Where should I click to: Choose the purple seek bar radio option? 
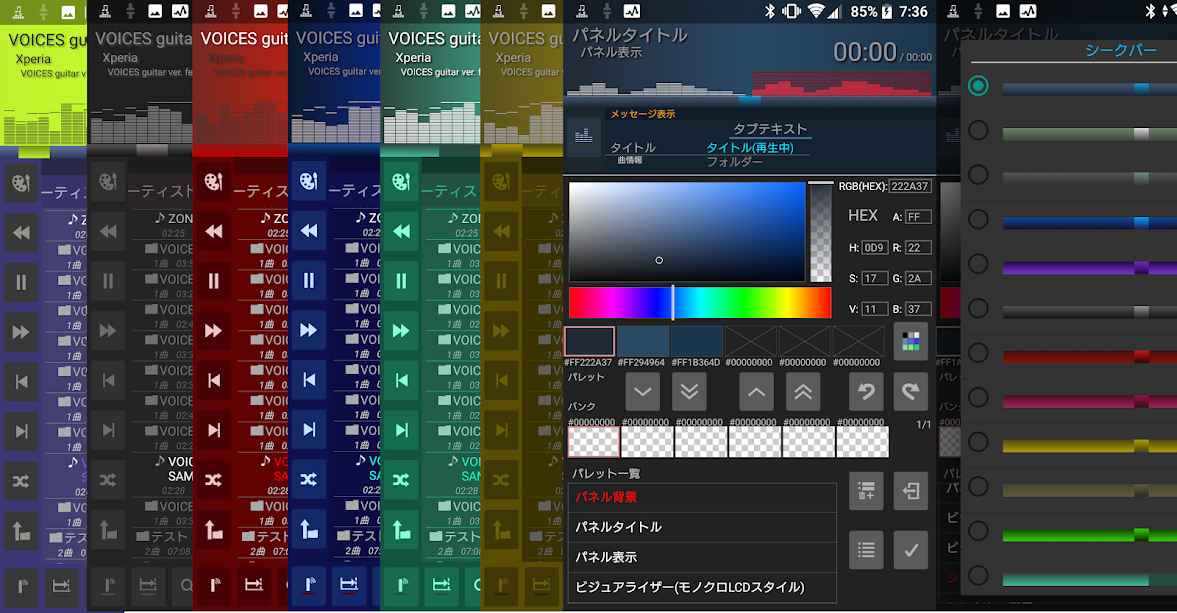978,265
